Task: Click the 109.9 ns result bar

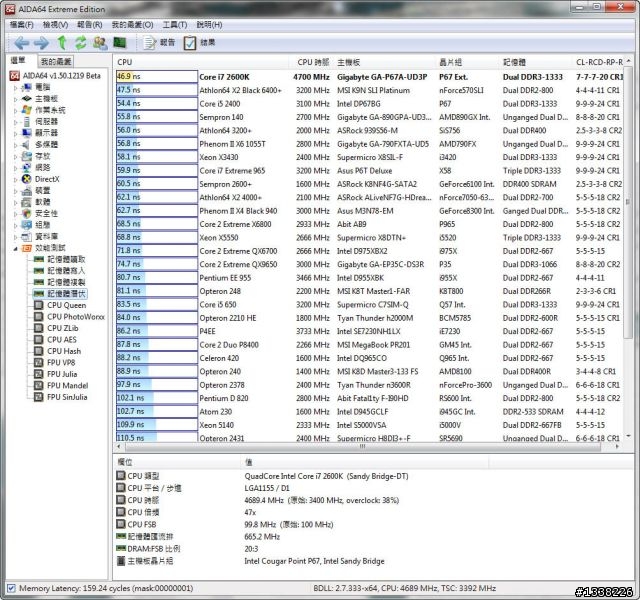Action: point(157,424)
